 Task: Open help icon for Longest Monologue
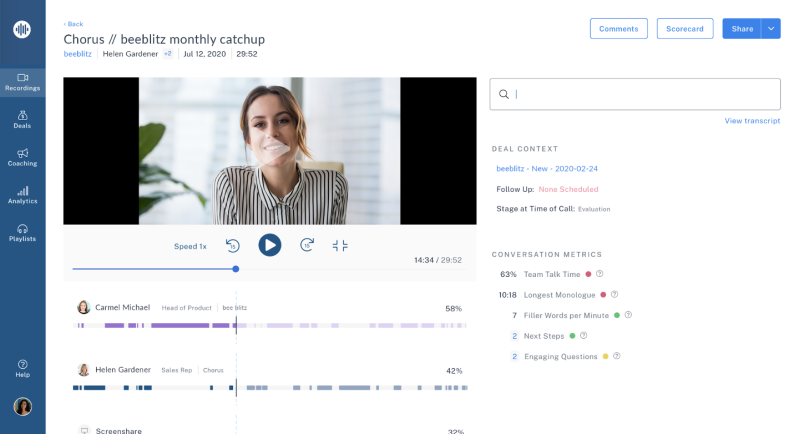(615, 294)
